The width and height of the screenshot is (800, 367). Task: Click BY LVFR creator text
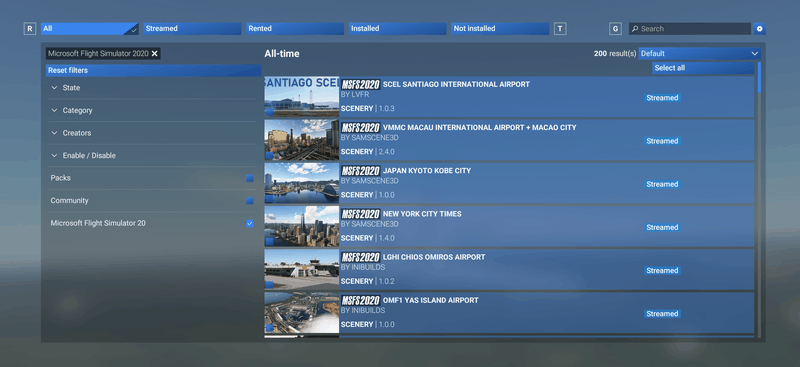[x=355, y=95]
